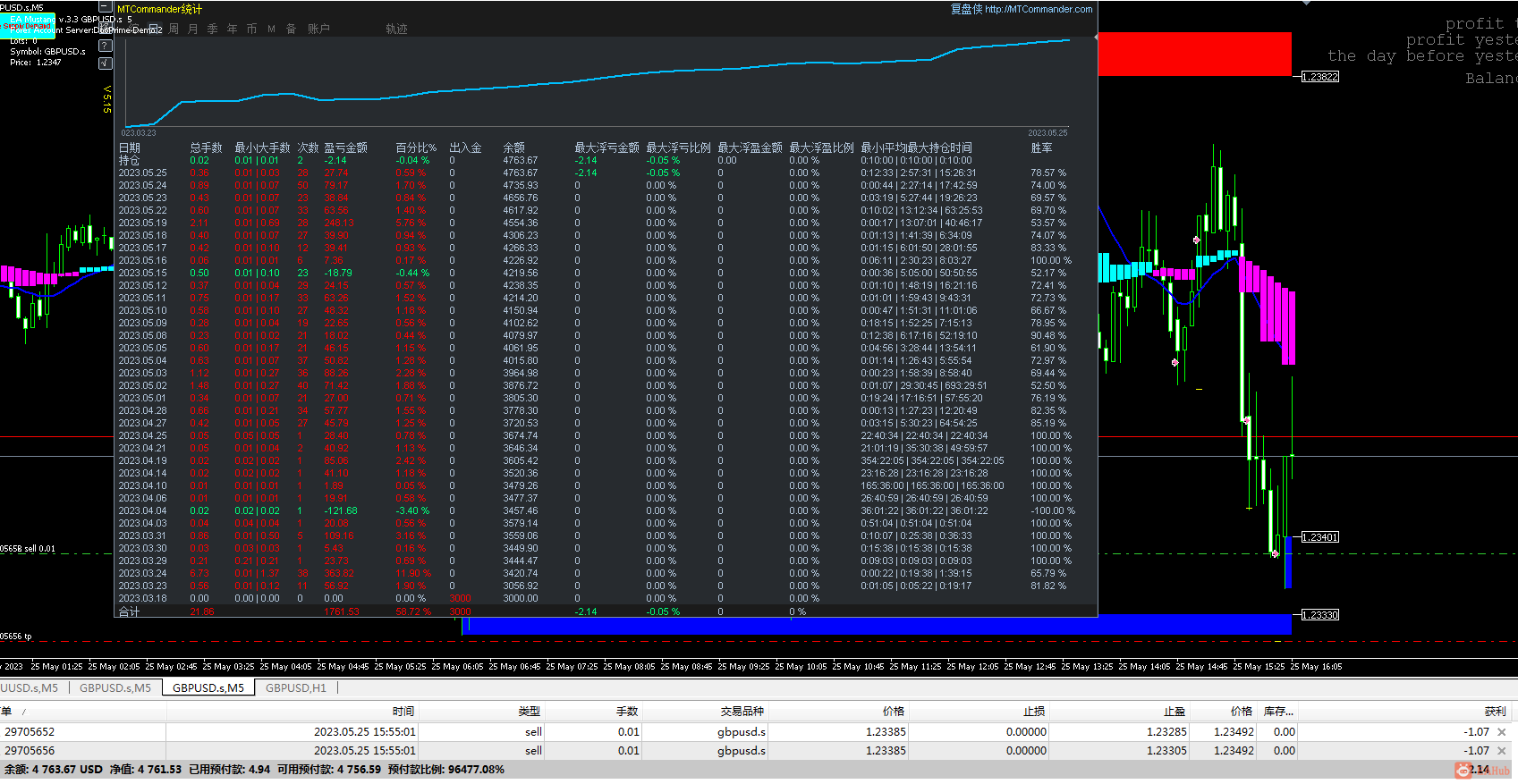Click take-profit 1.23305 in orders table
Screen dimensions: 1518x784
(1167, 751)
